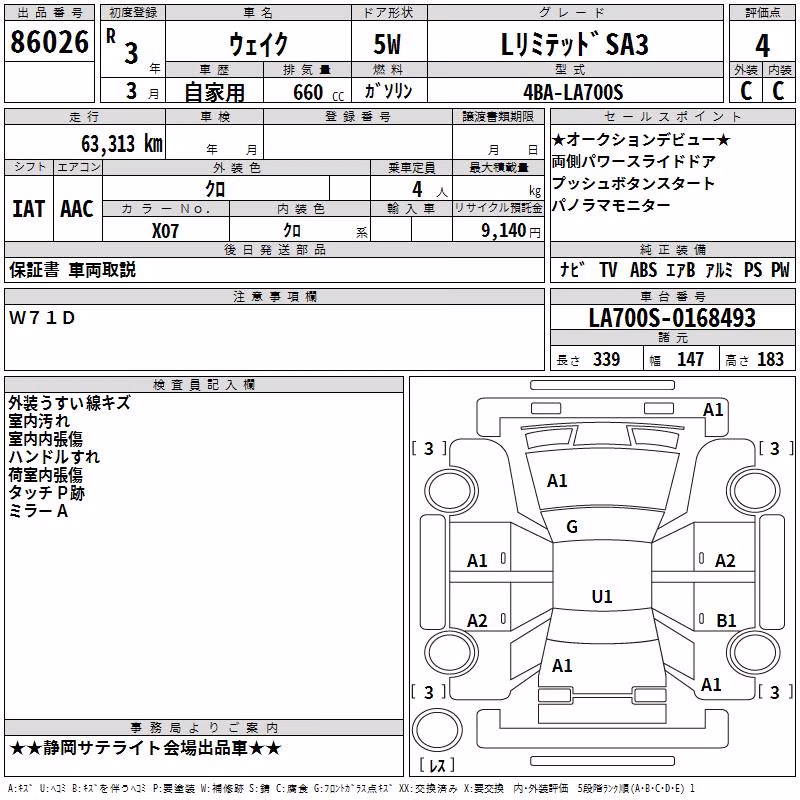
Task: Select プッシュボタンスタート line
Action: click(633, 183)
